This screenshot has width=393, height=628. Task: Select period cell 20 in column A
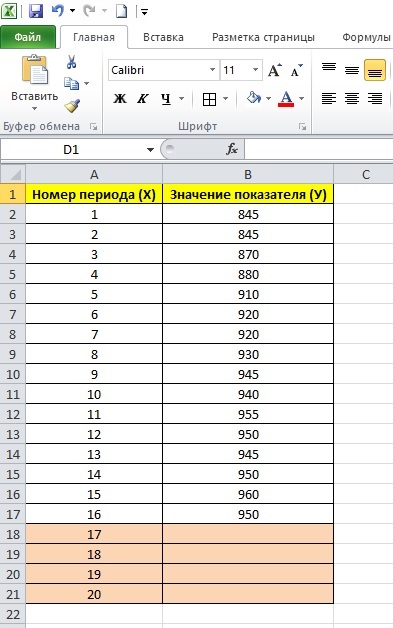pos(94,594)
